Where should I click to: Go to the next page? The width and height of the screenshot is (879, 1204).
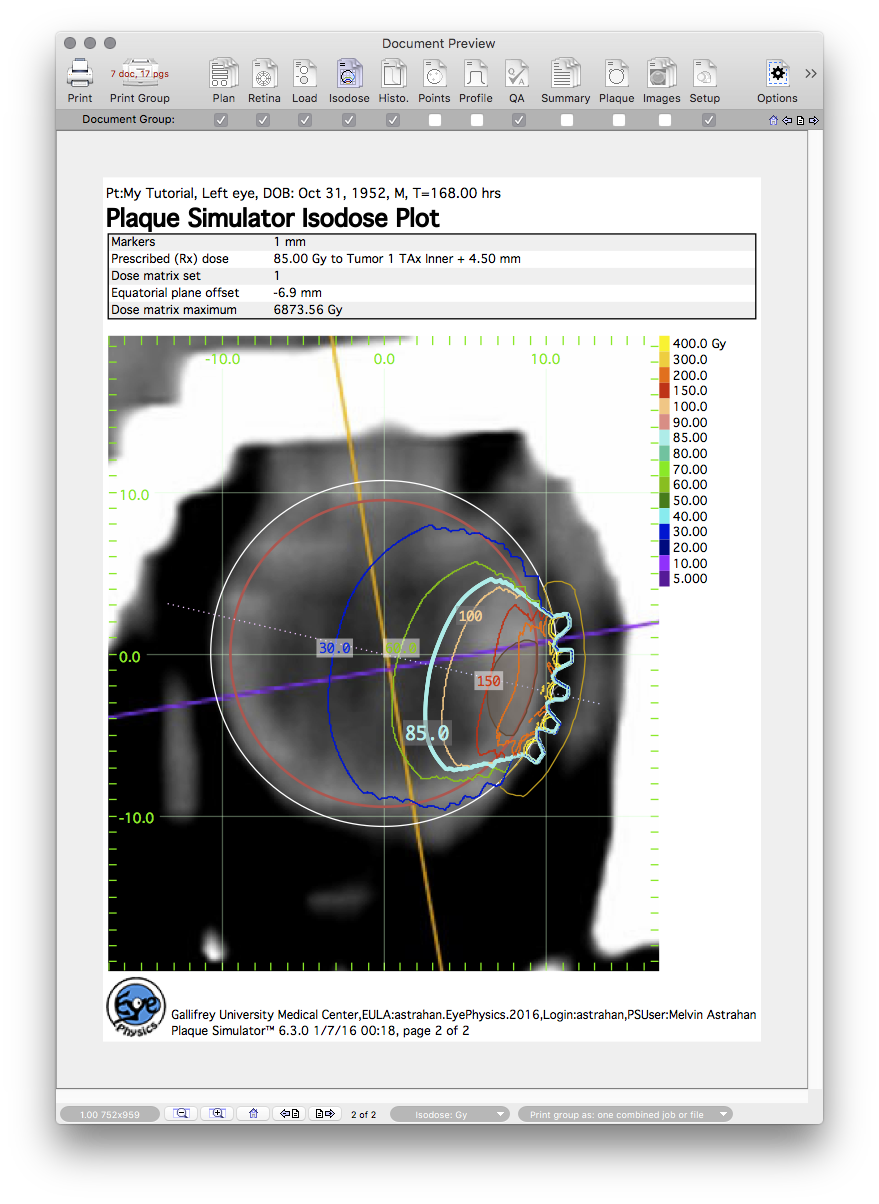point(324,1113)
